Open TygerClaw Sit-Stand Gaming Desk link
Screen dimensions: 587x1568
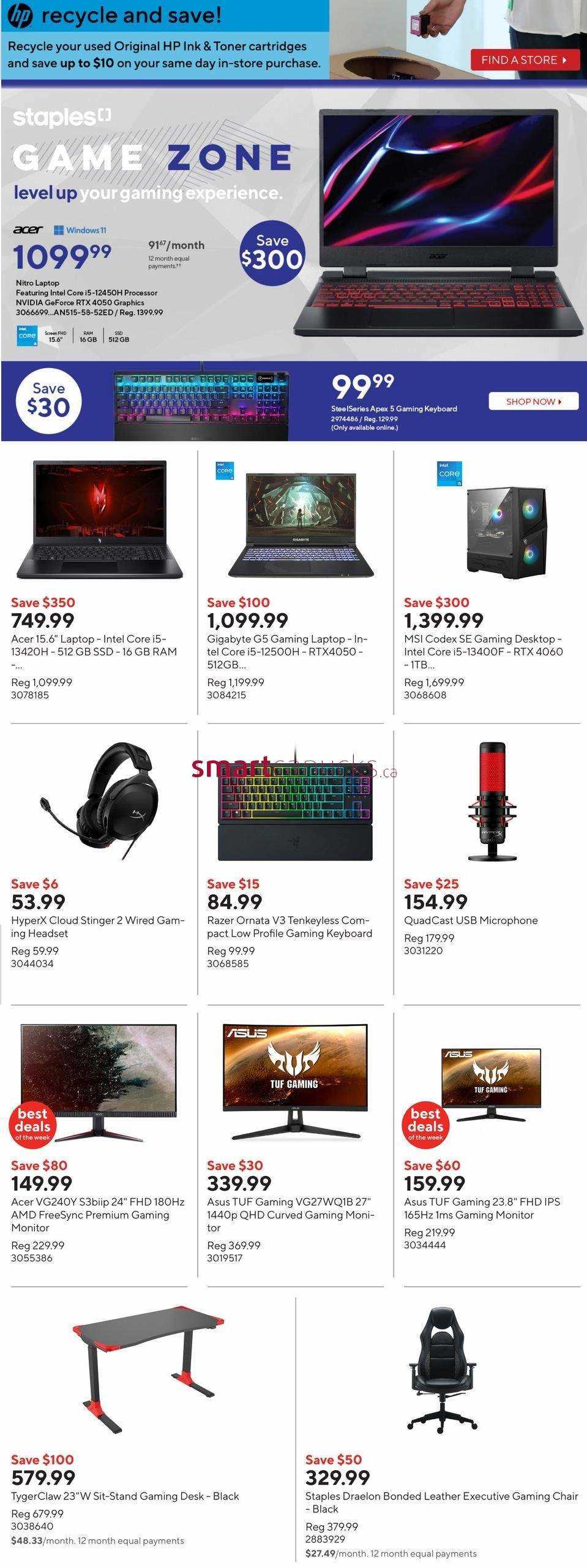point(125,1496)
